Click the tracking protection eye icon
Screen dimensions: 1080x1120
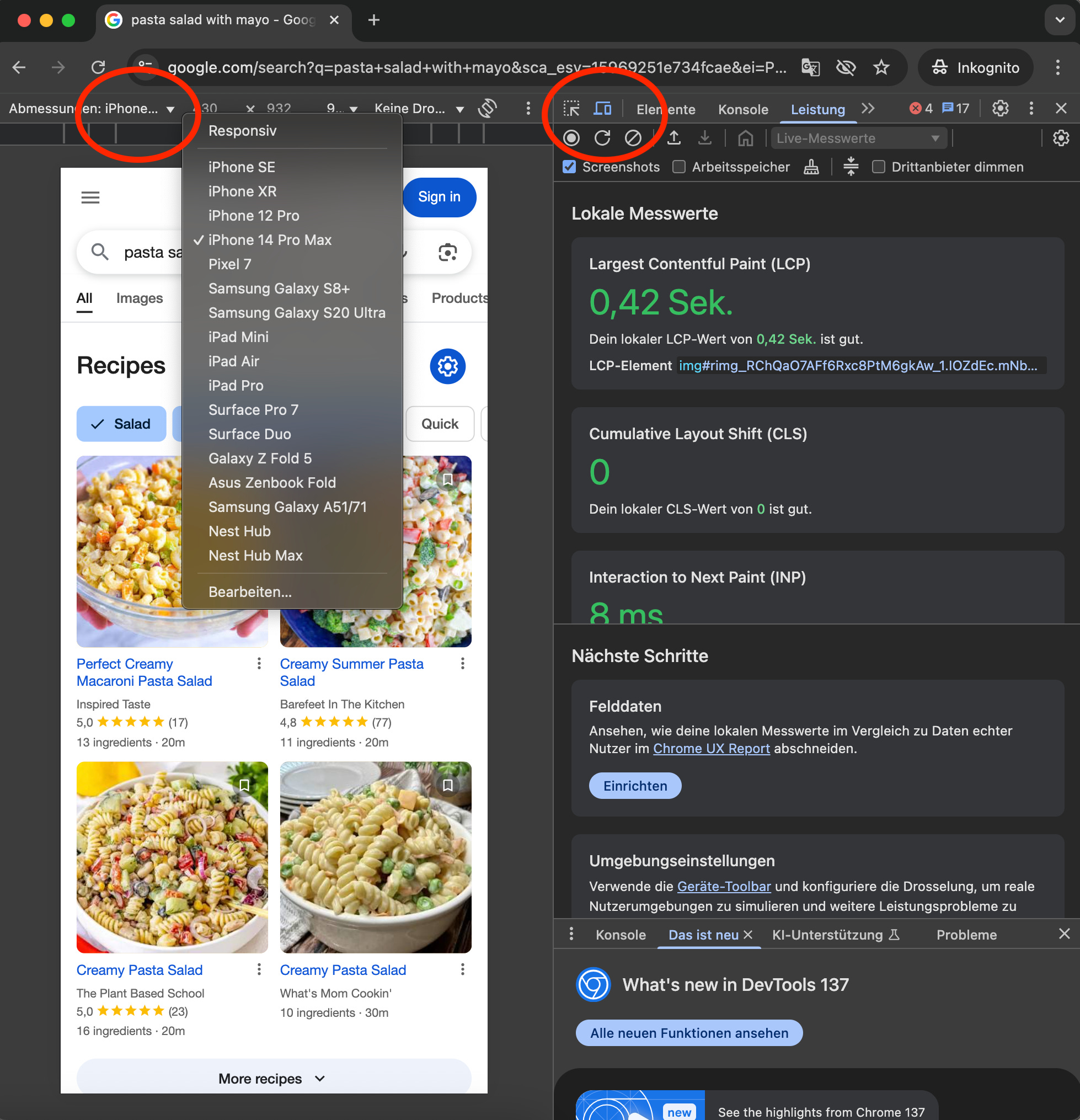pyautogui.click(x=845, y=67)
